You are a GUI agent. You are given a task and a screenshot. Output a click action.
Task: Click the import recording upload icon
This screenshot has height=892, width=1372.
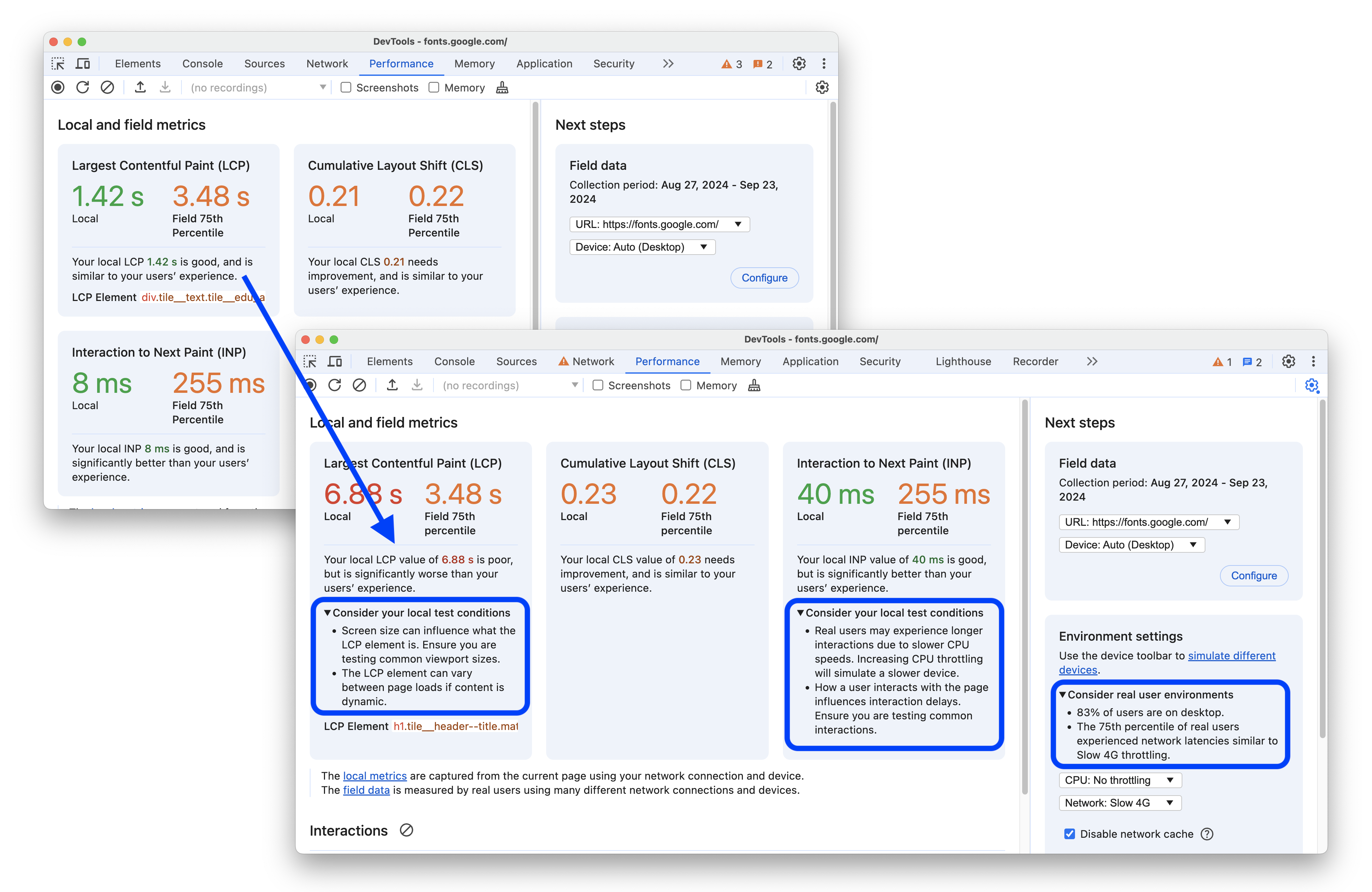tap(393, 387)
